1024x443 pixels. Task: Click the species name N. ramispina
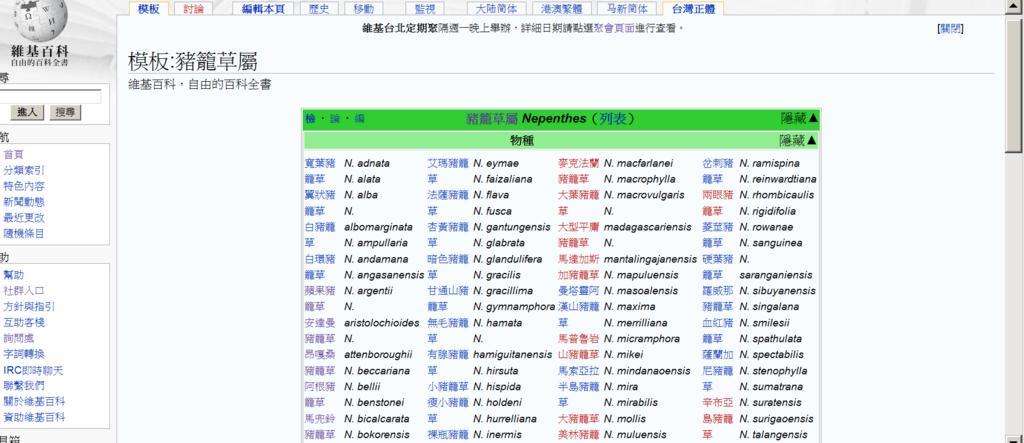(x=769, y=163)
